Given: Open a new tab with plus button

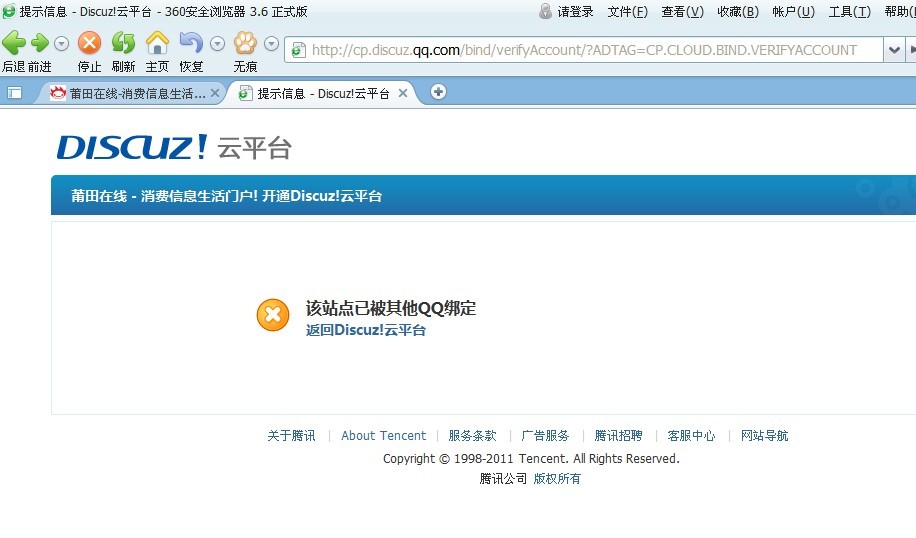Looking at the screenshot, I should [438, 92].
